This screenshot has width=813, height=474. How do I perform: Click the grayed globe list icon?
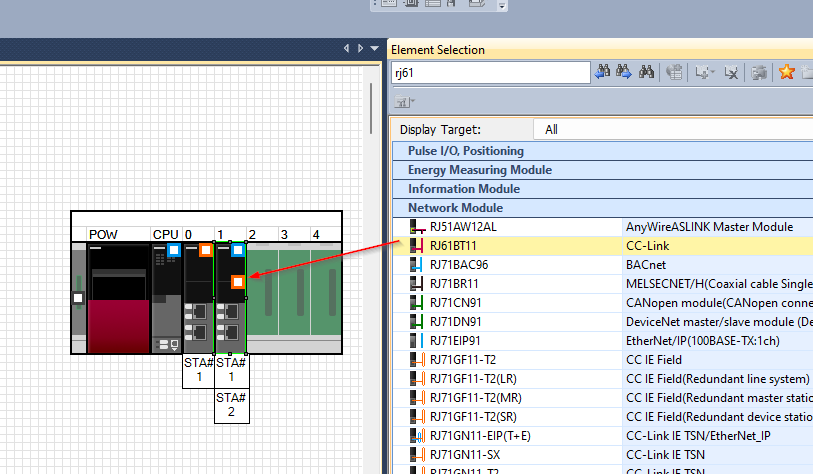(674, 73)
